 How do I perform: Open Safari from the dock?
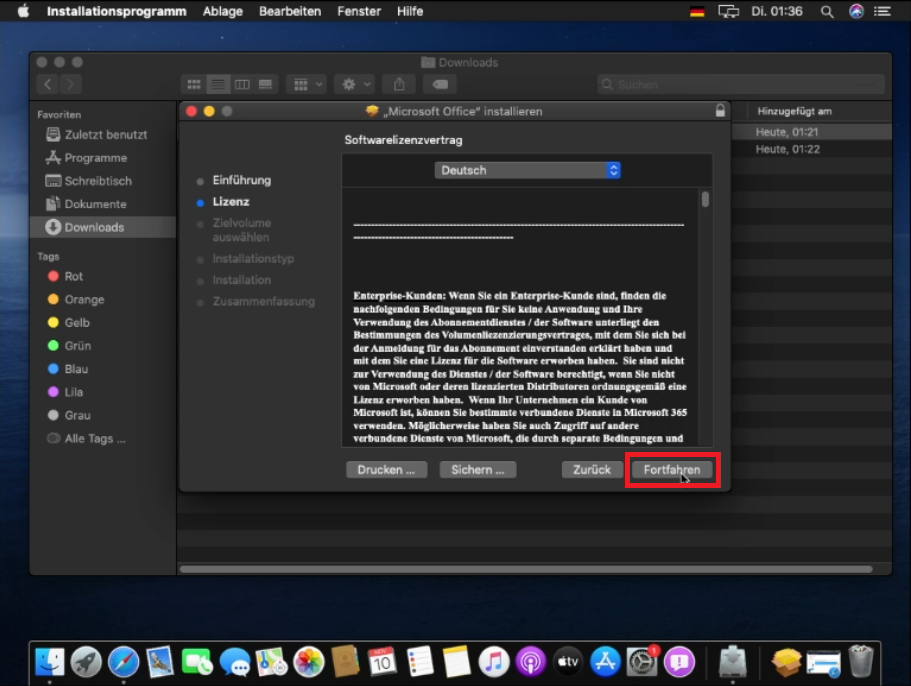pyautogui.click(x=124, y=661)
